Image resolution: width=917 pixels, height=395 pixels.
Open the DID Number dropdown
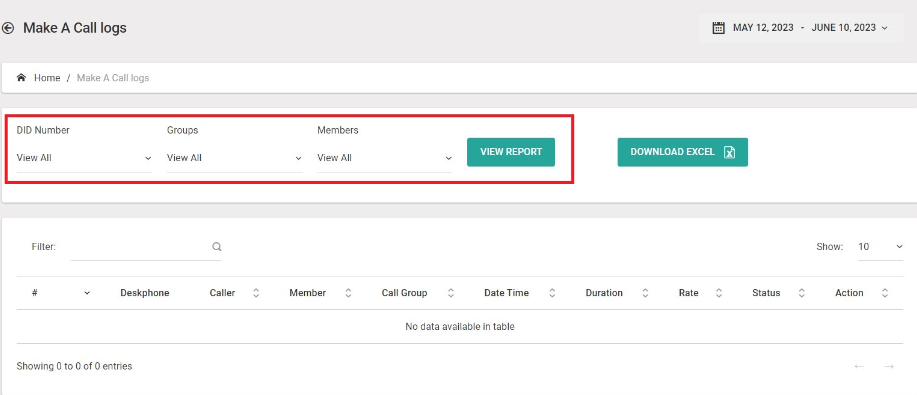[x=84, y=158]
